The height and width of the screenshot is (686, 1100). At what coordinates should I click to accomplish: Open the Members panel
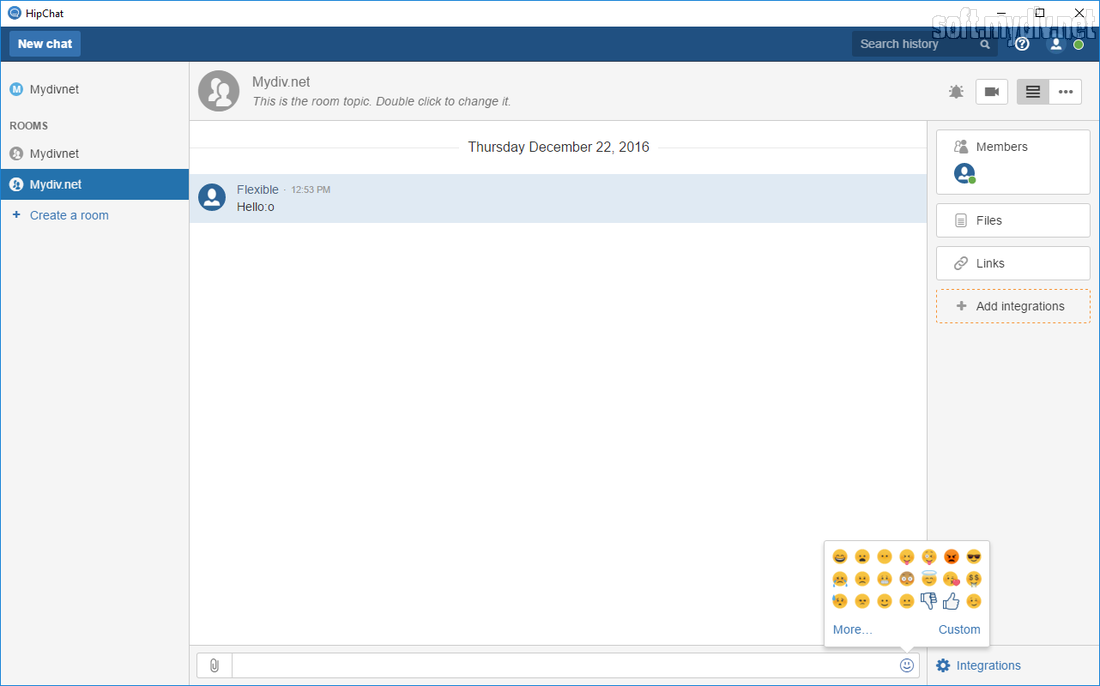click(1013, 162)
